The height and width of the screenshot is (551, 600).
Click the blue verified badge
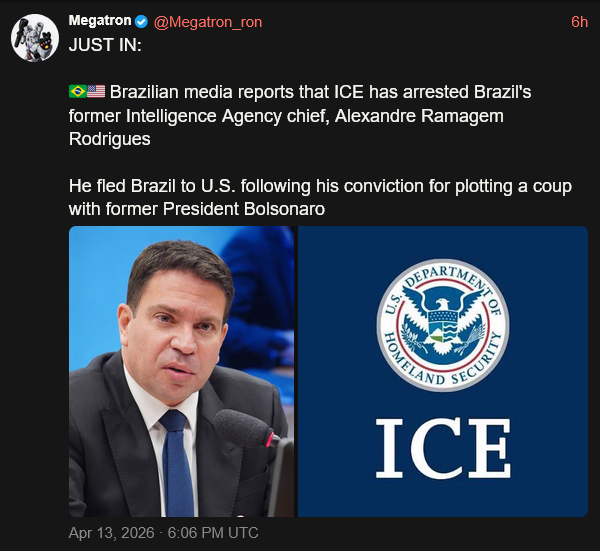point(142,22)
